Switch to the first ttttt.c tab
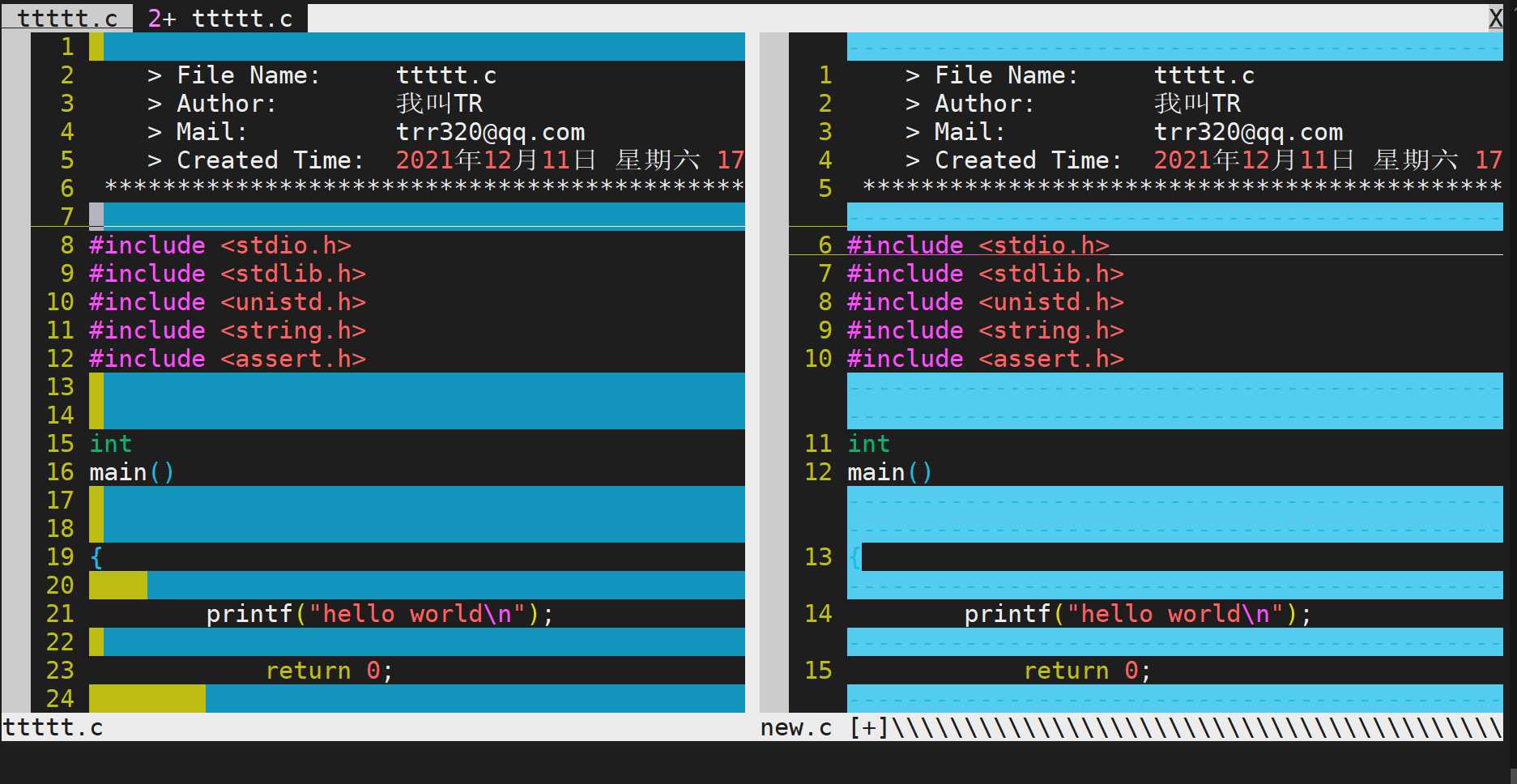The height and width of the screenshot is (784, 1517). [67, 18]
